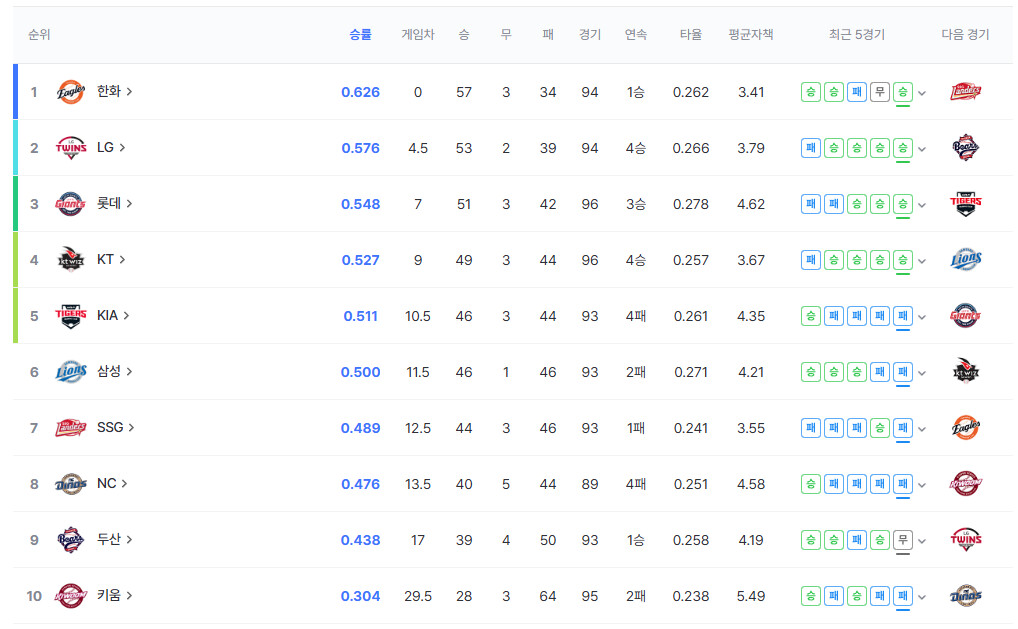Open the KIA team link
The height and width of the screenshot is (629, 1018).
113,315
